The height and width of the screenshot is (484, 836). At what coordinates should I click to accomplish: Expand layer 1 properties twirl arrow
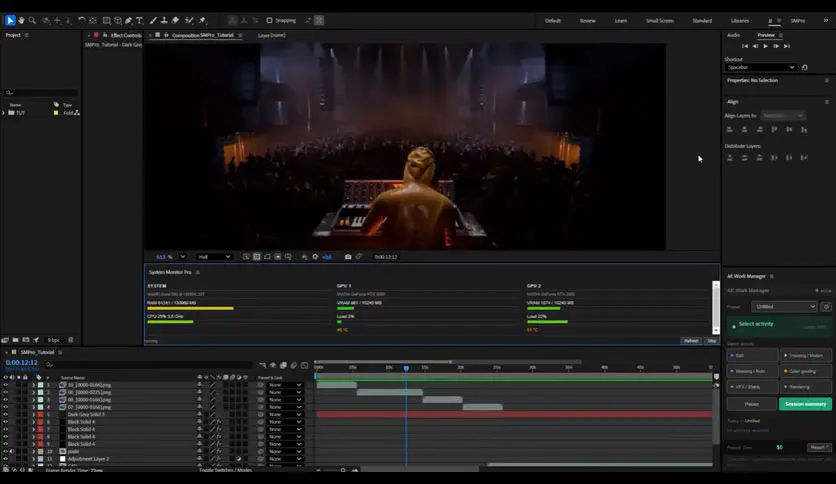[x=34, y=385]
